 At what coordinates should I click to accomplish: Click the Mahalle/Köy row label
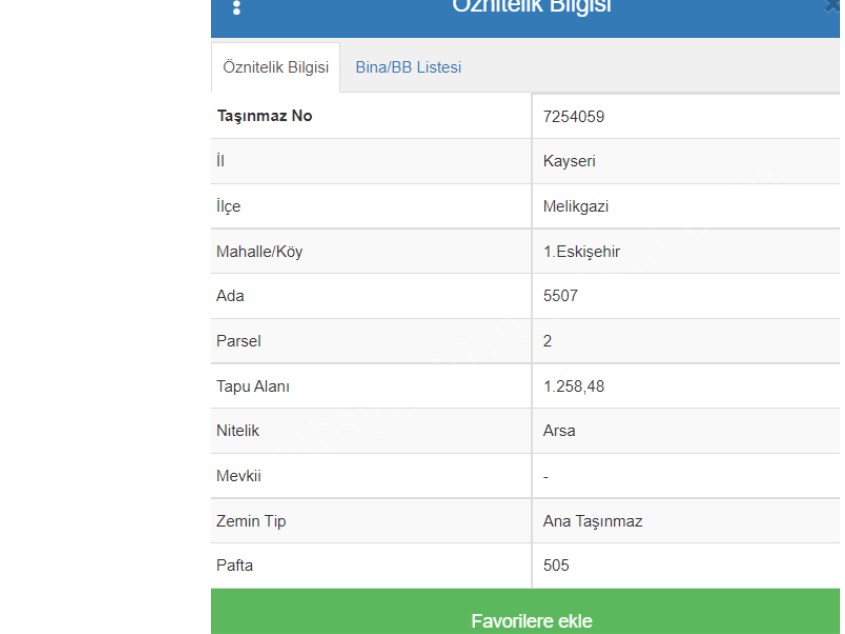[x=260, y=251]
